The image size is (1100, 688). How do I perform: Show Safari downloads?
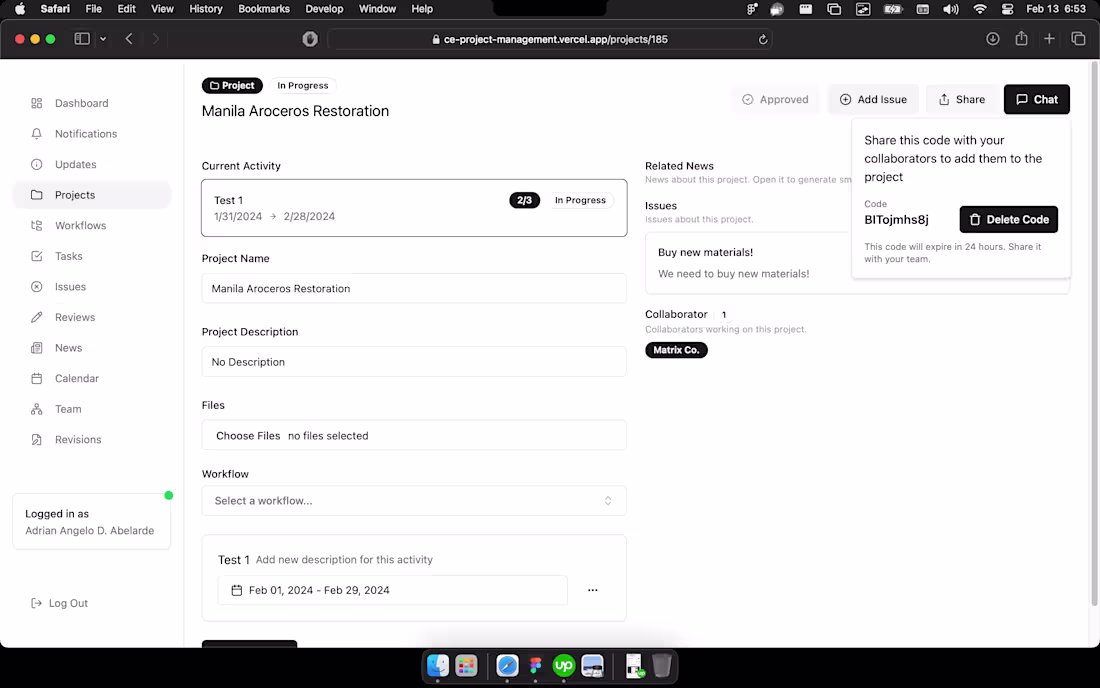993,39
